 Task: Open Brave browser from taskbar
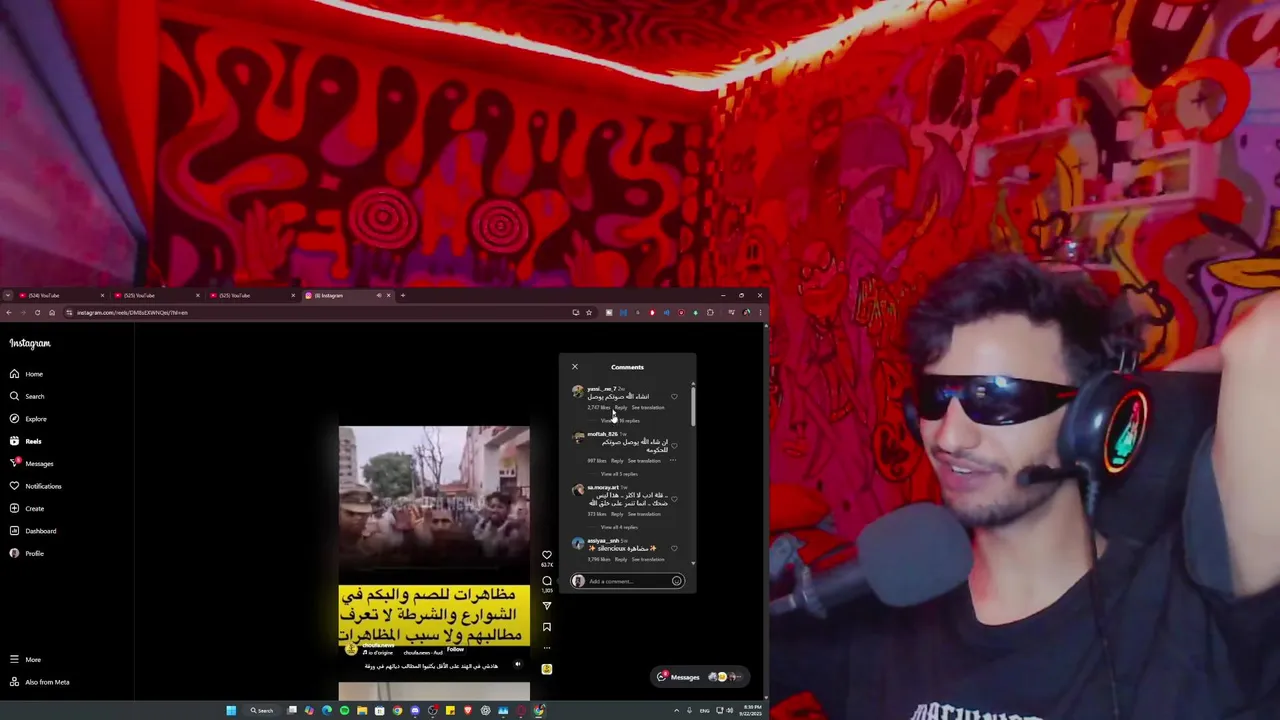[x=467, y=711]
